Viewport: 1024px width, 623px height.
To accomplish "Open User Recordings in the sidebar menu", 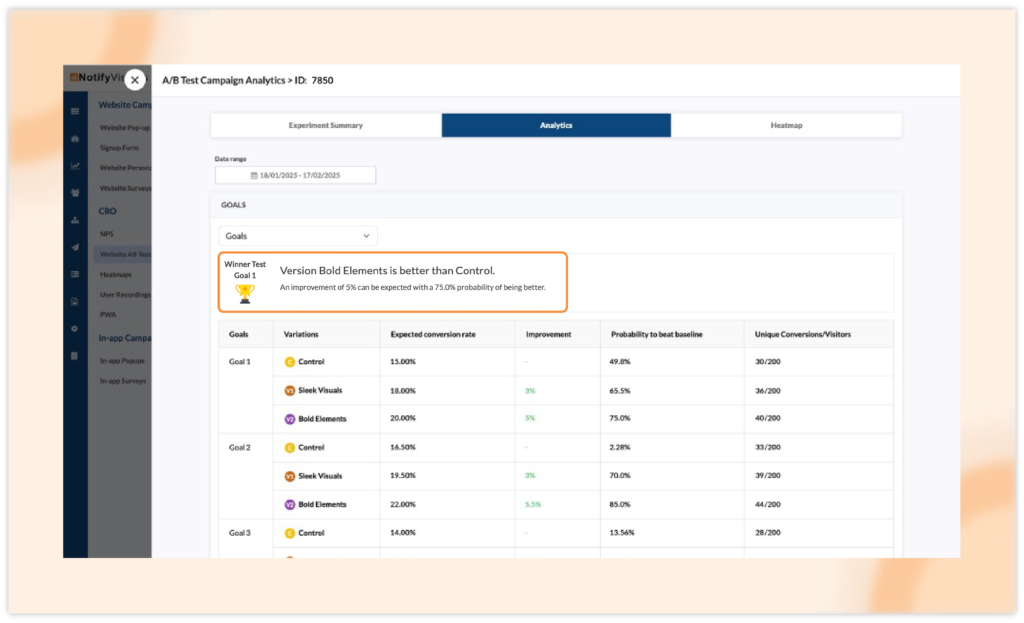I will [x=125, y=295].
